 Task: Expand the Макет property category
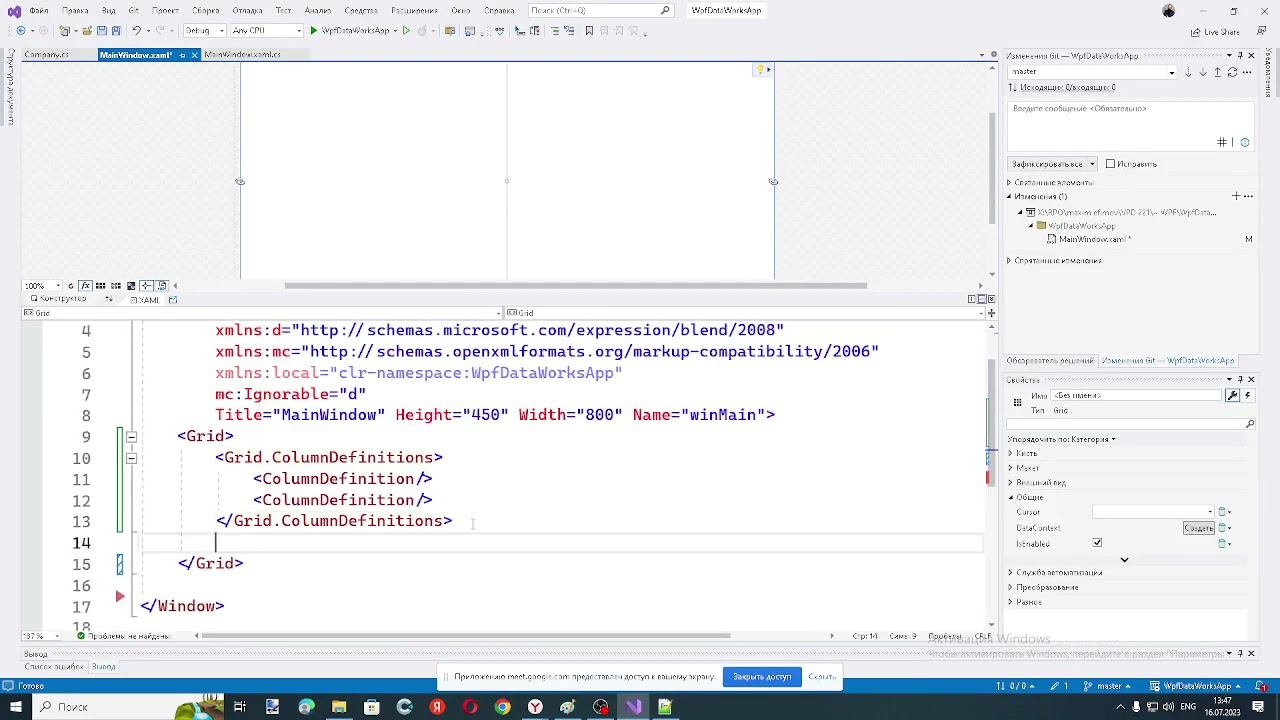[1010, 468]
